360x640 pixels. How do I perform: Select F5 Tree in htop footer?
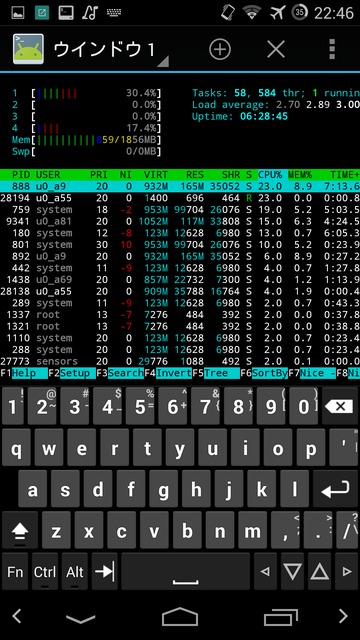(x=216, y=373)
